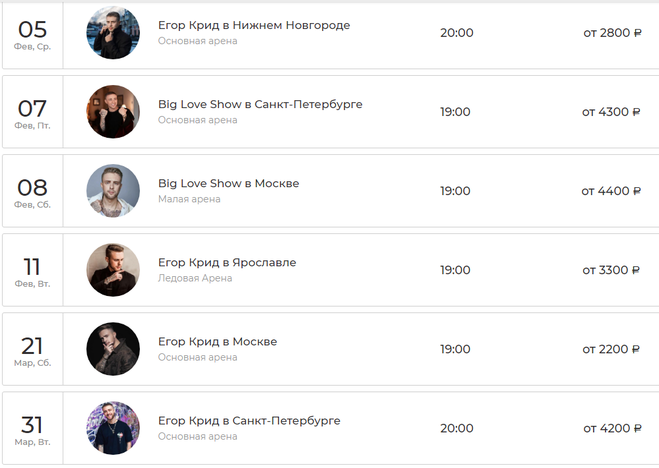
Task: Click the Ледовая Арена venue label
Action: [x=195, y=278]
